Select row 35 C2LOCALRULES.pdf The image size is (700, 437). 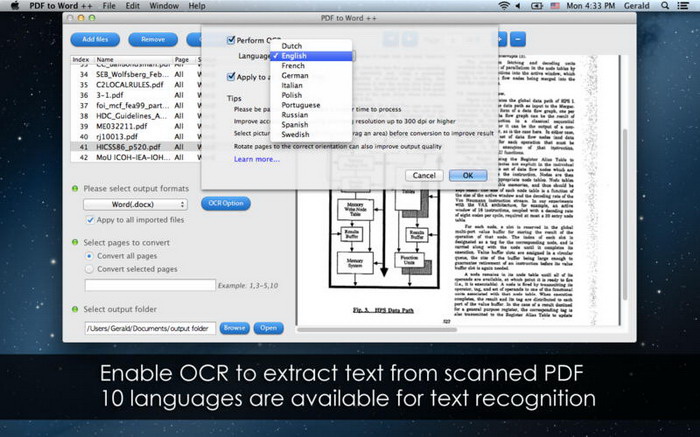pyautogui.click(x=136, y=84)
